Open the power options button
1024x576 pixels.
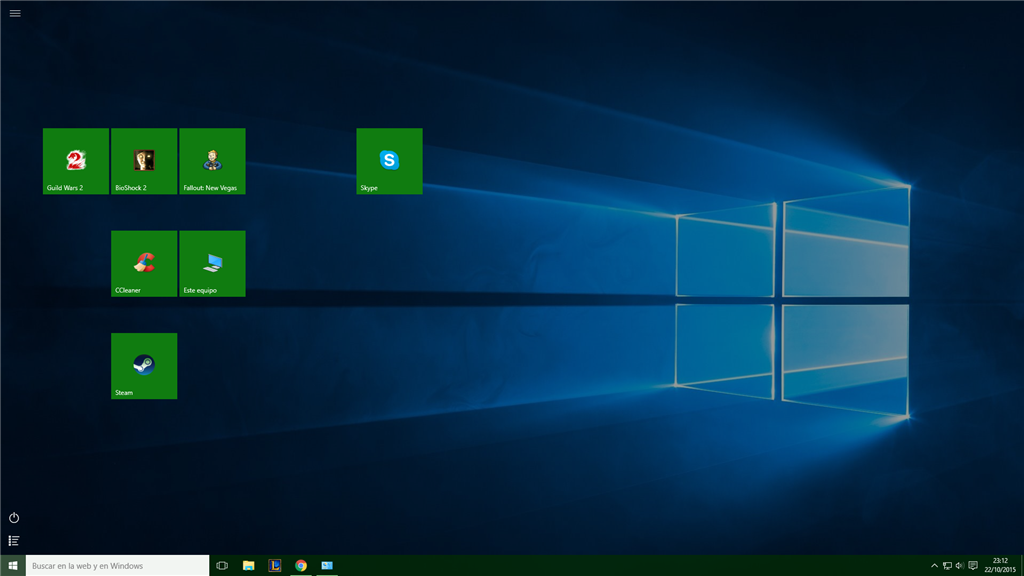tap(14, 518)
